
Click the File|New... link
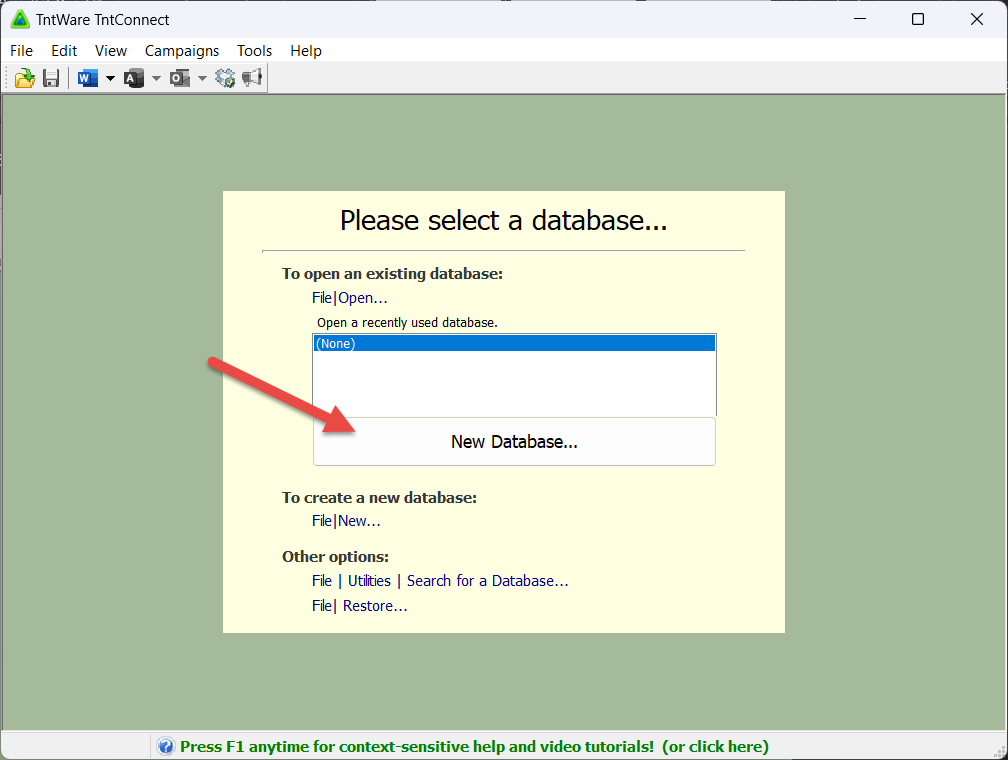[346, 521]
